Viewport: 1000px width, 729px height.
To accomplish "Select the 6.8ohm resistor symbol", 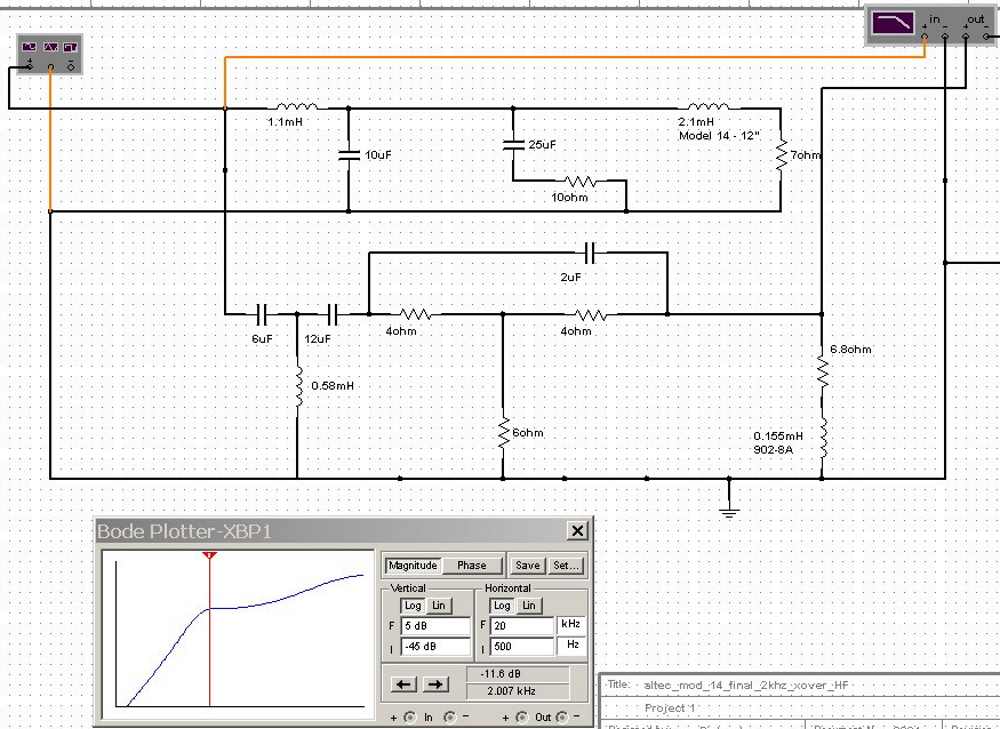I will 822,372.
